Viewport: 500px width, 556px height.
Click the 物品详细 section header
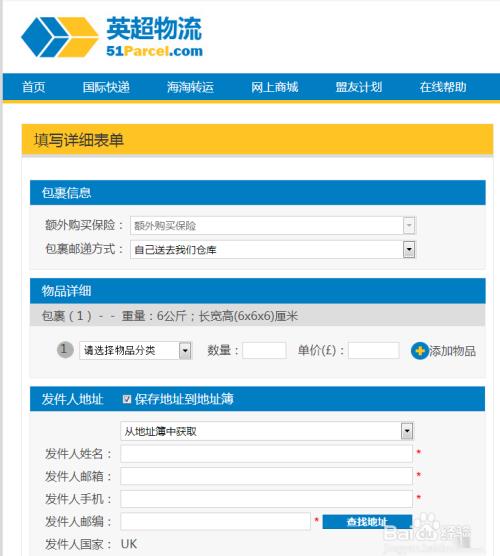tap(257, 291)
